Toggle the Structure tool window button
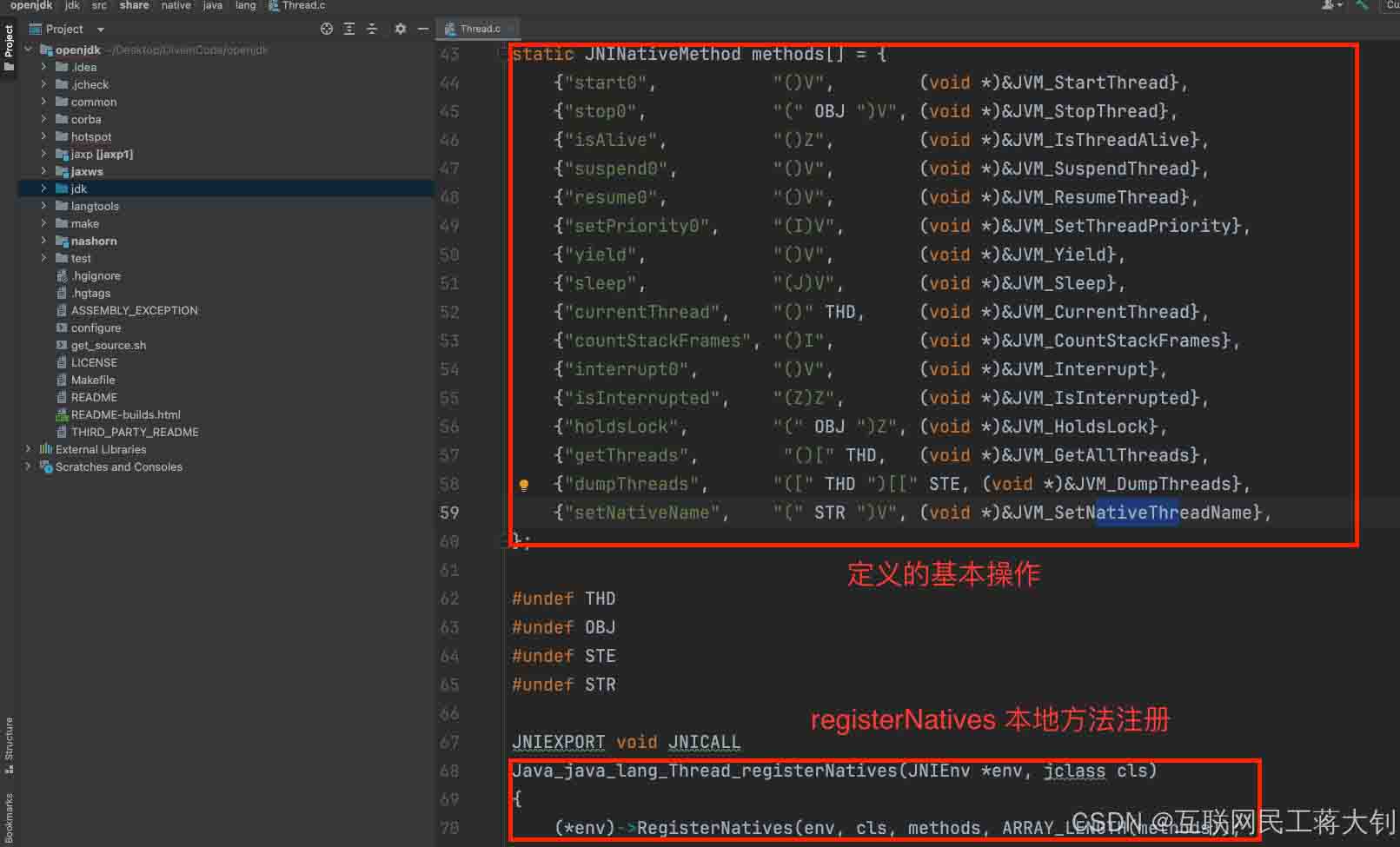The image size is (1400, 847). pyautogui.click(x=9, y=744)
